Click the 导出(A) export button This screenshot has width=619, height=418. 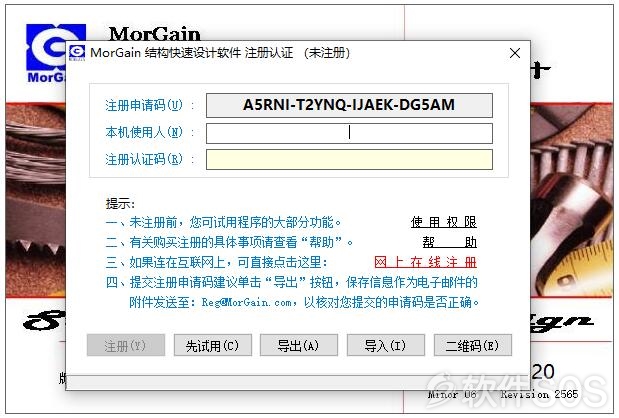[x=298, y=345]
